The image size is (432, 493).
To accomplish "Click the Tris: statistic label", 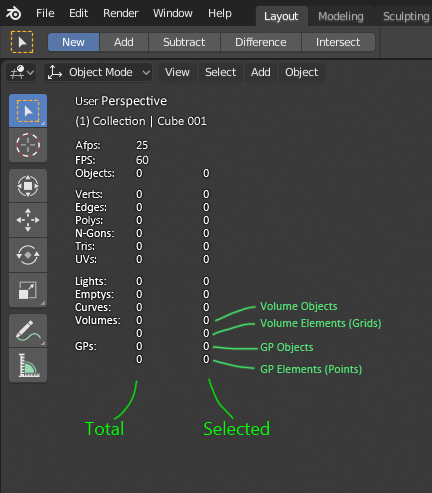I will click(85, 246).
